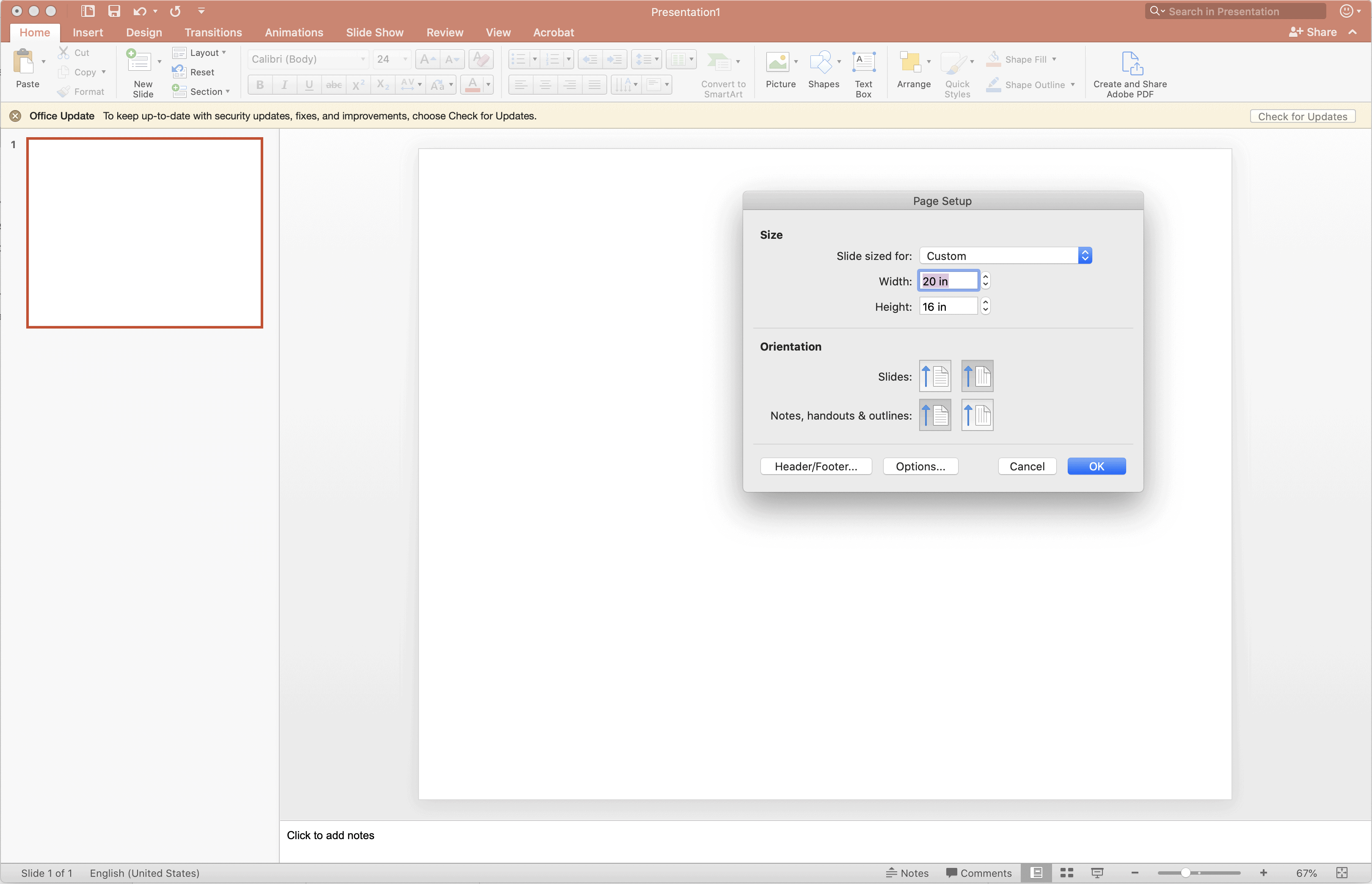
Task: Choose landscape for Notes, handouts & outlines
Action: (977, 415)
